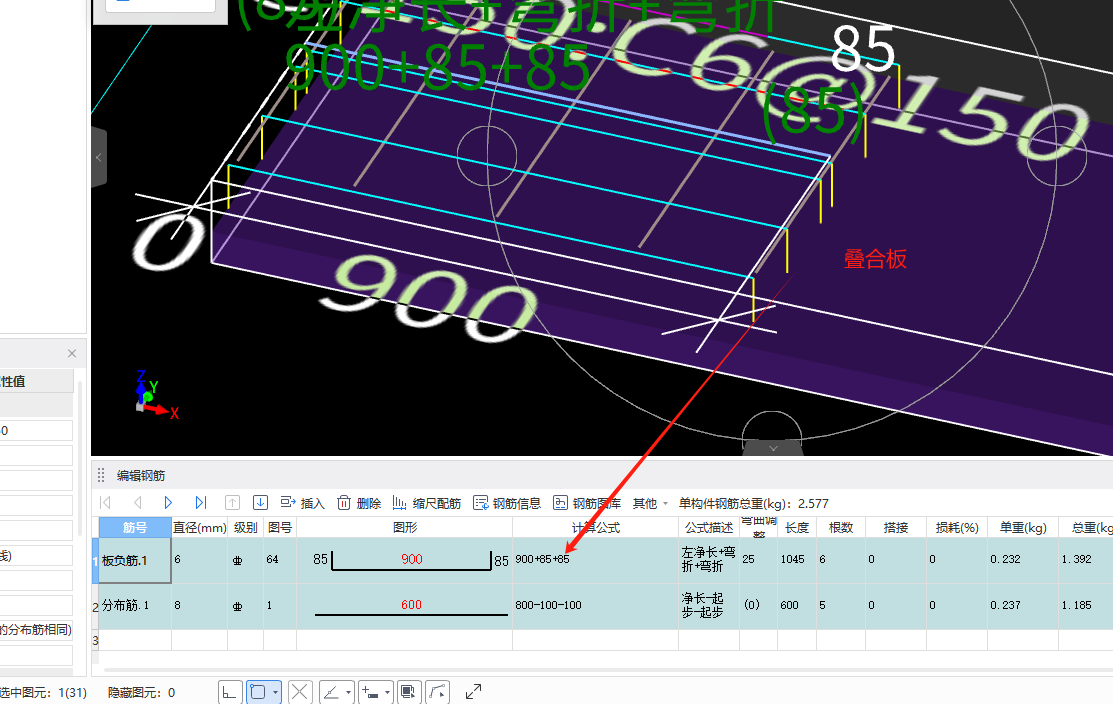
Task: Select the angle snap tool
Action: click(x=331, y=692)
